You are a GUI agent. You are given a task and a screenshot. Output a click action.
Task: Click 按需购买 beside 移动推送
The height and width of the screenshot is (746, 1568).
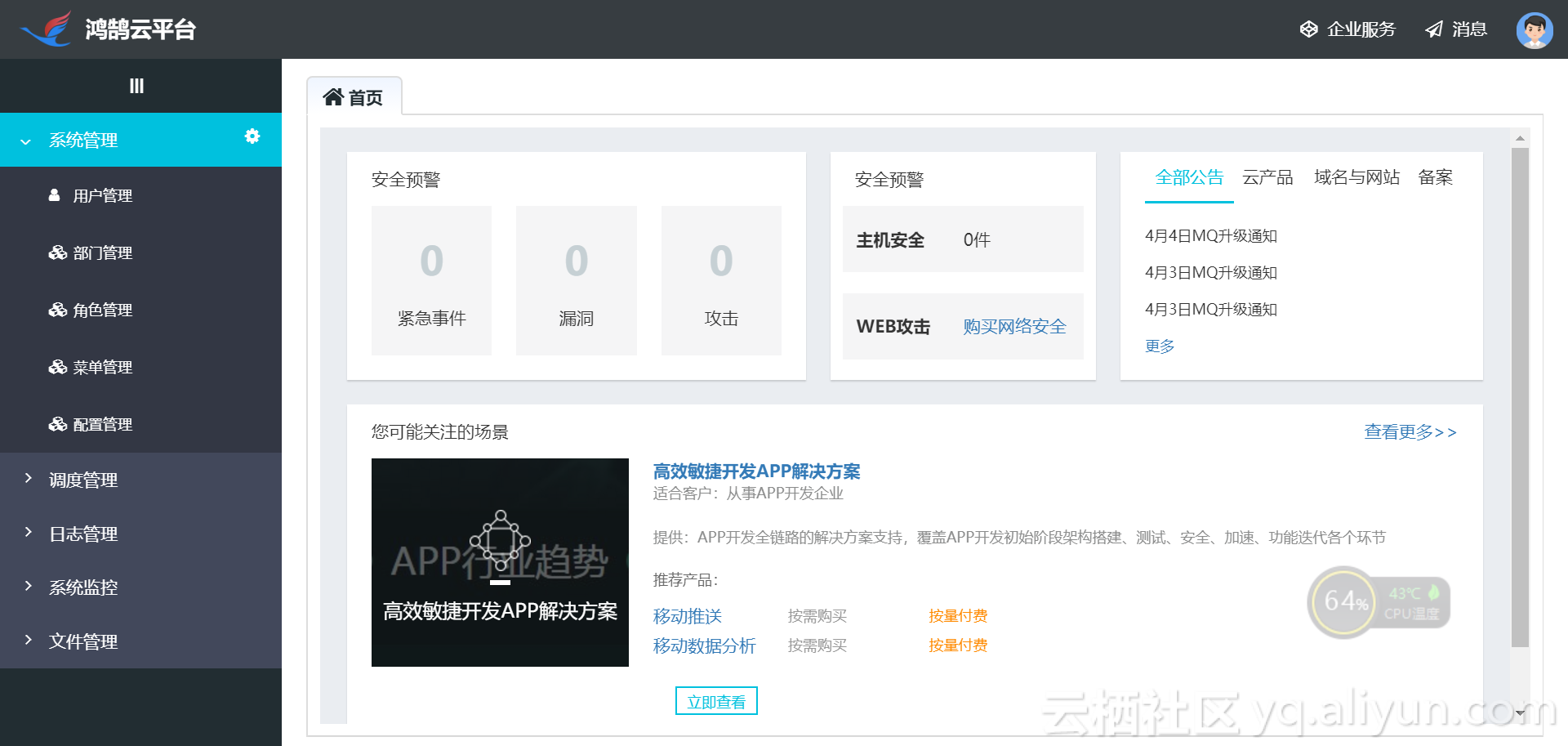(817, 616)
